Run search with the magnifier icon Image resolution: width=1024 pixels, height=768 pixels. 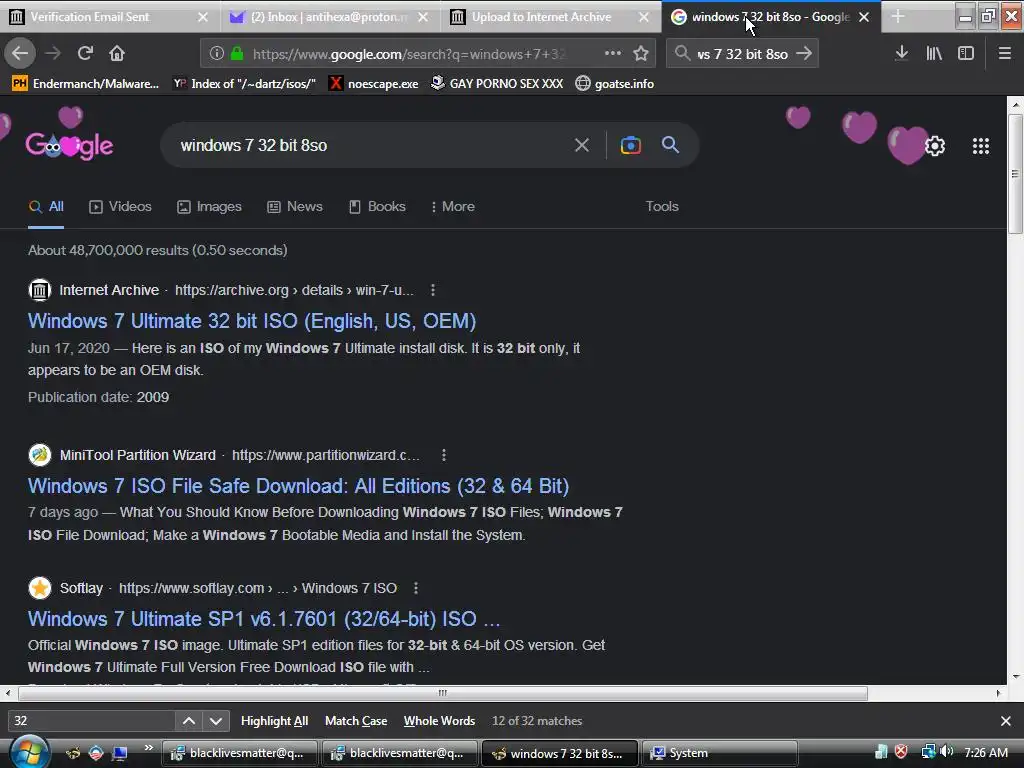tap(671, 145)
